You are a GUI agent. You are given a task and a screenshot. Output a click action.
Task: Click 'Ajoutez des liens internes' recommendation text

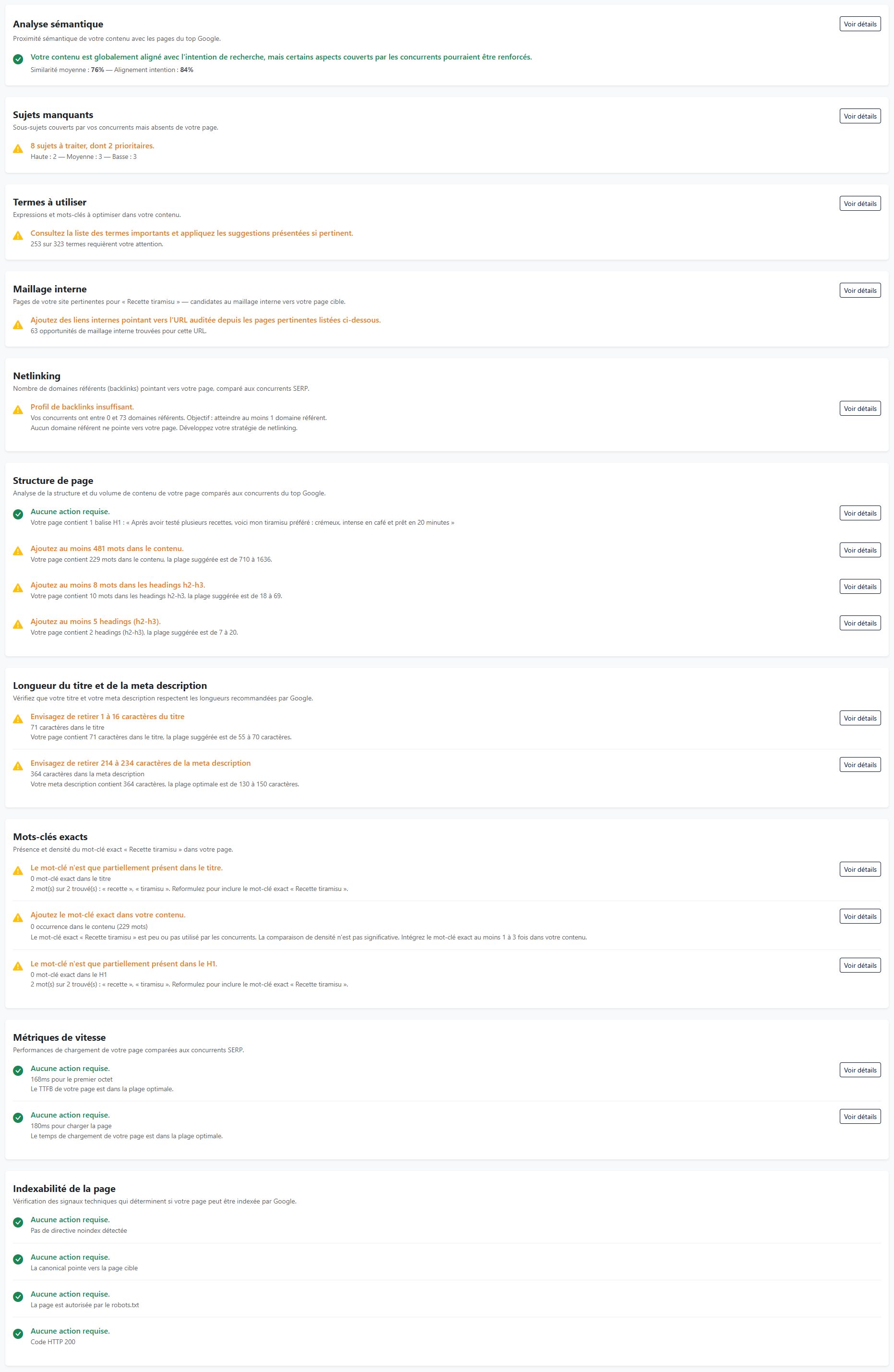[x=206, y=320]
